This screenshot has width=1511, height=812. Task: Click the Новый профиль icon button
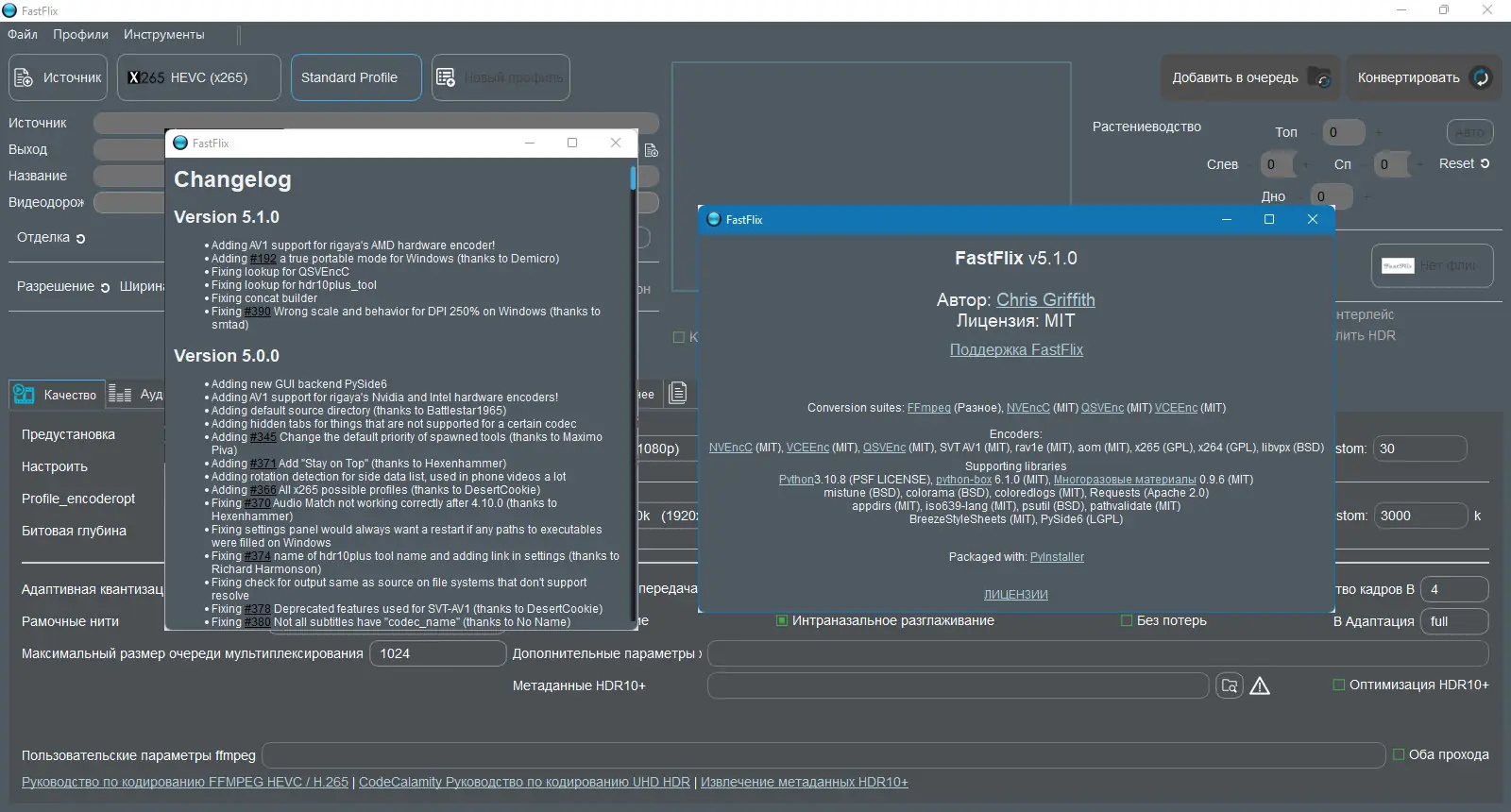coord(501,77)
